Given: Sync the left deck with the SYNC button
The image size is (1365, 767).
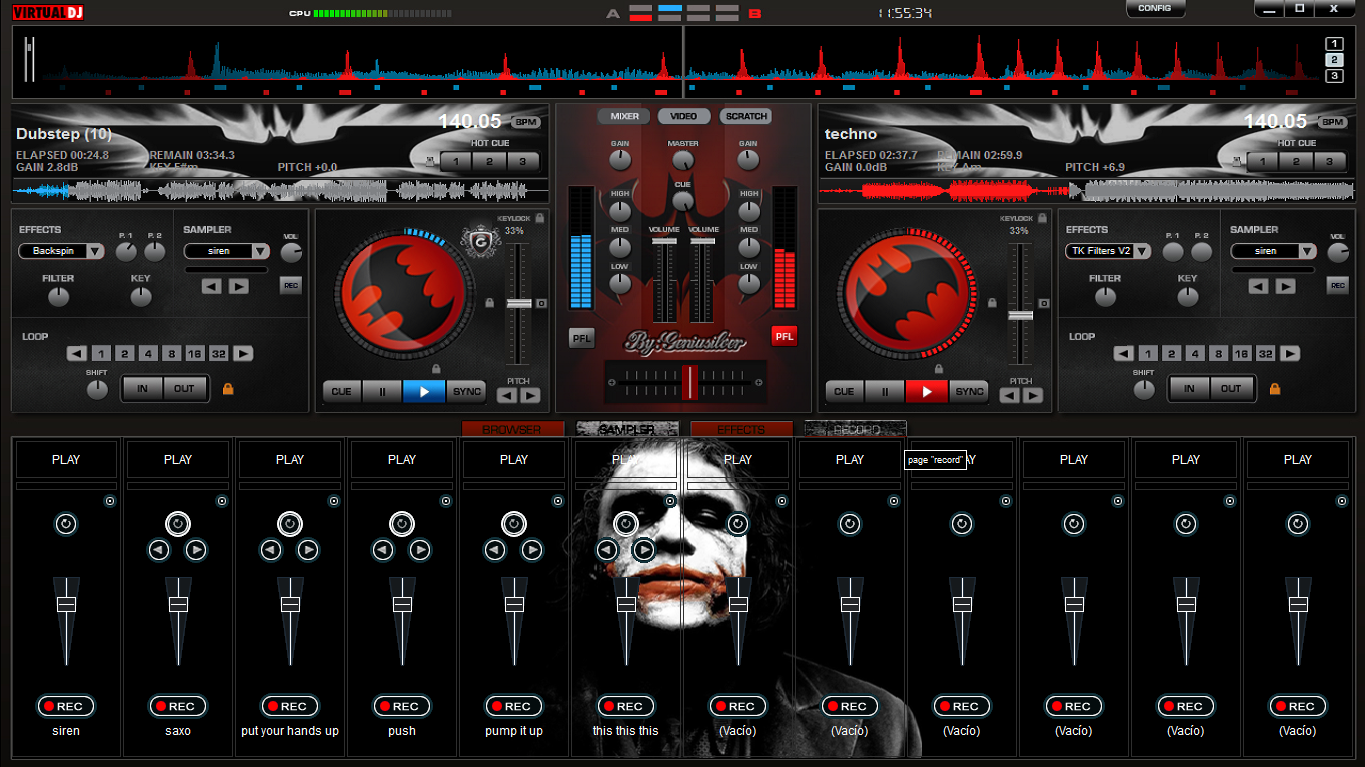Looking at the screenshot, I should click(x=466, y=392).
